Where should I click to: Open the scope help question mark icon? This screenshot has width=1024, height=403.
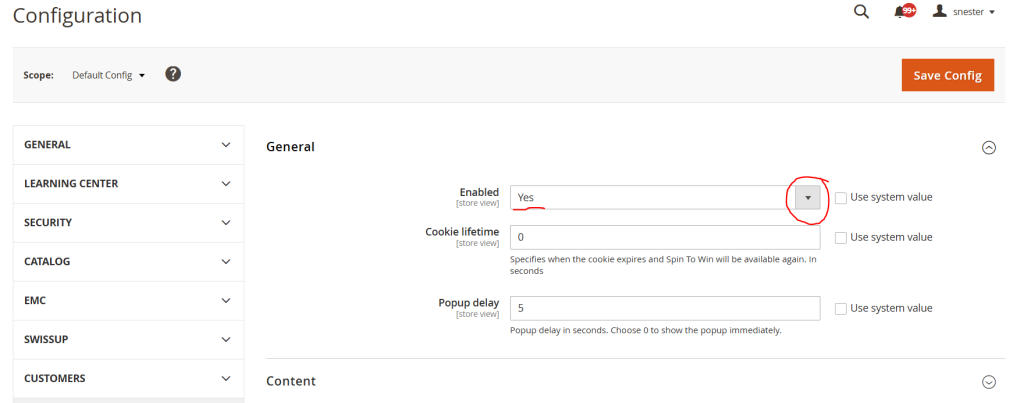coord(173,74)
